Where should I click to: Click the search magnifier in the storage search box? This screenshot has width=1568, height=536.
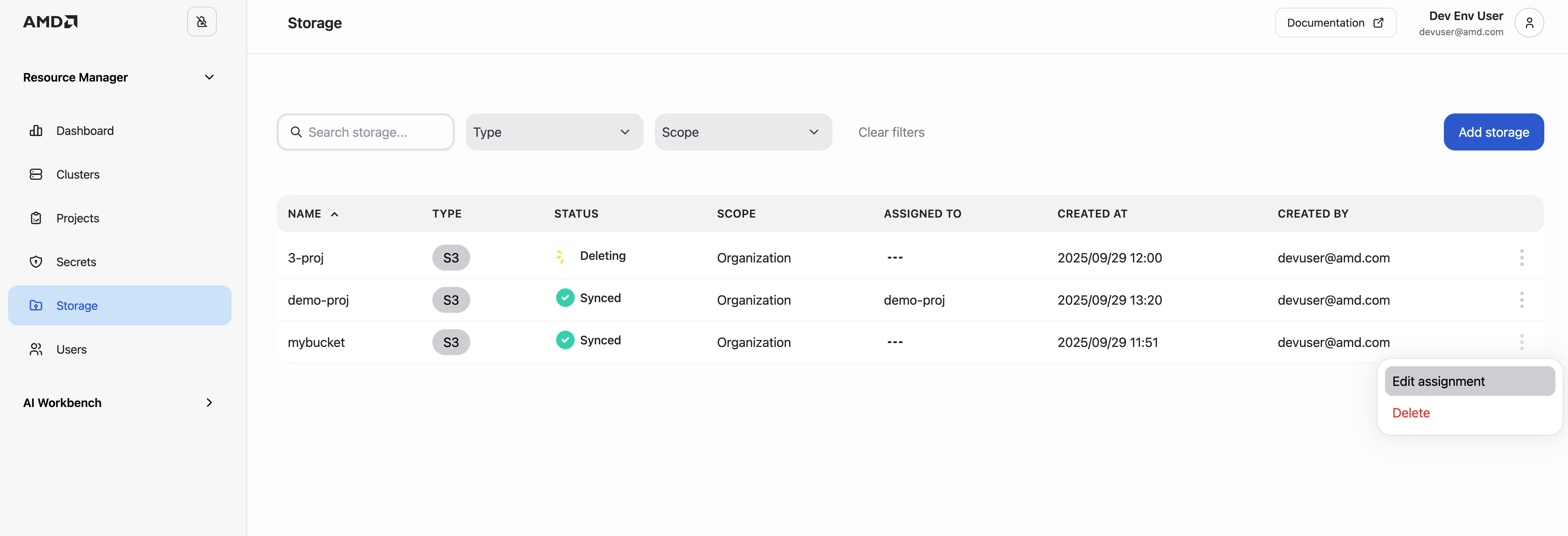point(296,132)
